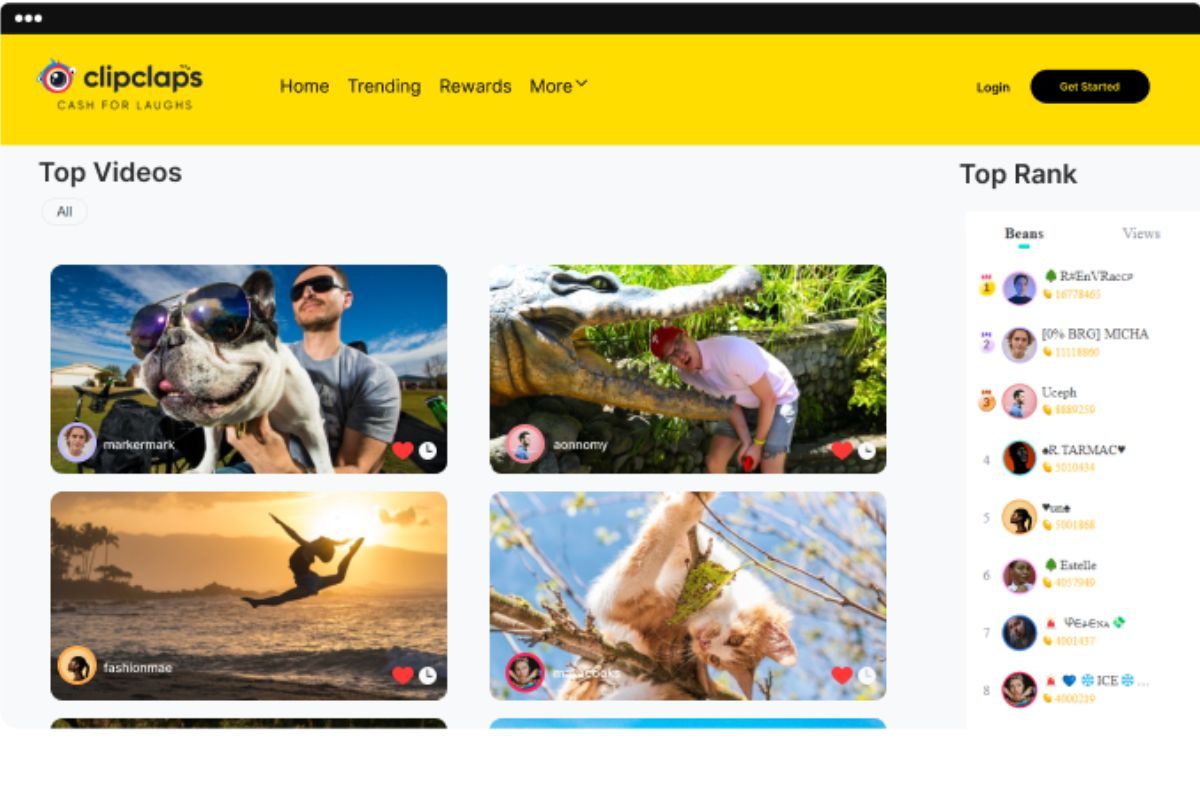Image resolution: width=1200 pixels, height=800 pixels.
Task: Like the aonnomy crocodile video heart
Action: coord(842,451)
